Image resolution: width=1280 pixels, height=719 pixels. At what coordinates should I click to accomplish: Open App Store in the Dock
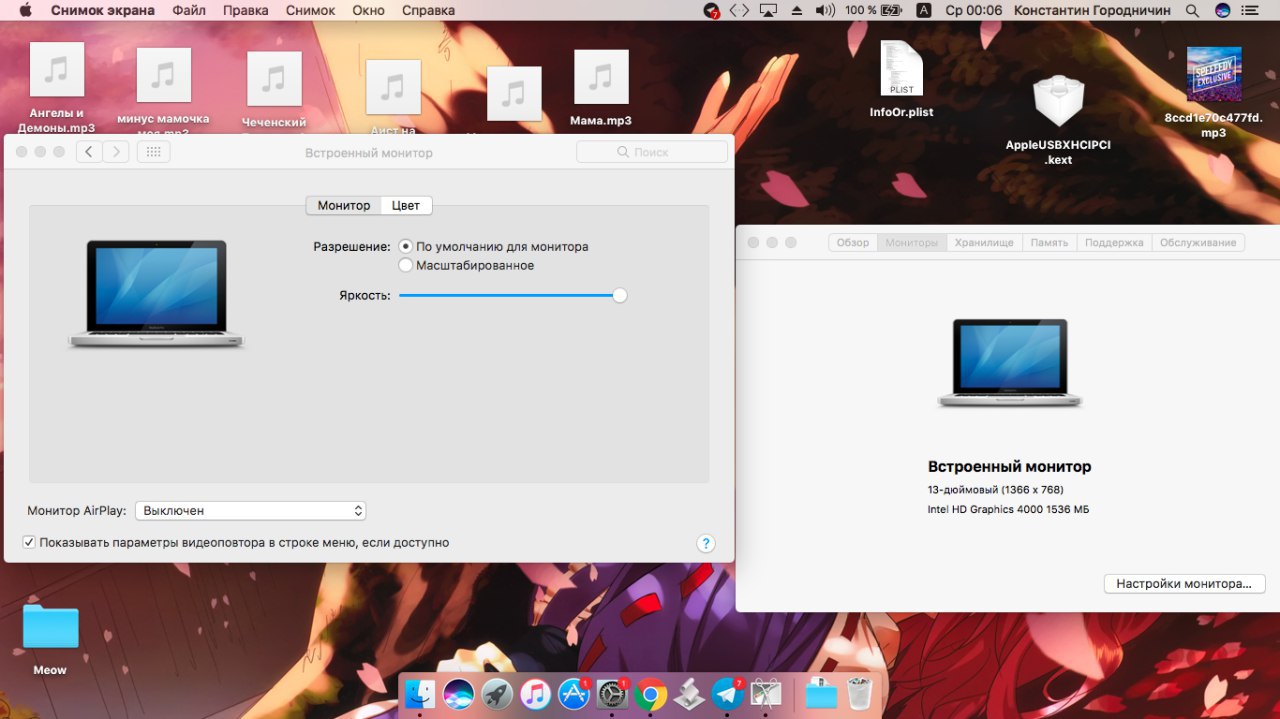tap(573, 693)
